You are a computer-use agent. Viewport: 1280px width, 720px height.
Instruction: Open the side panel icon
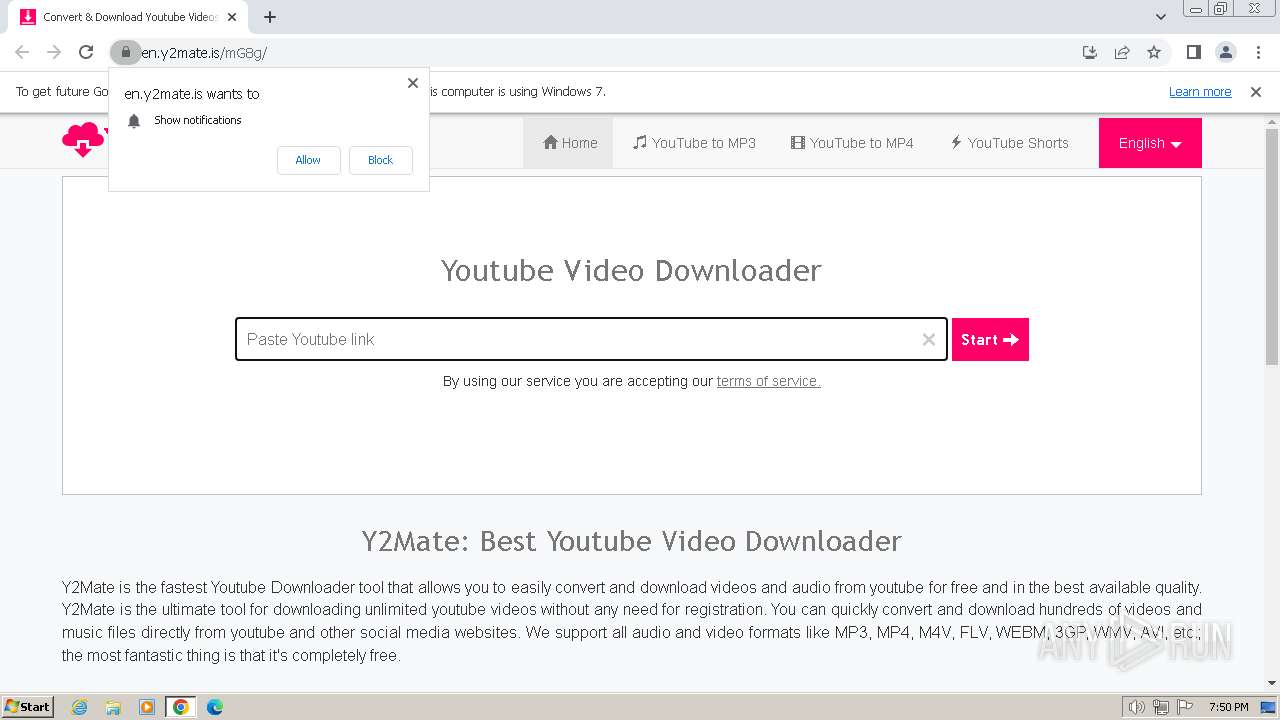point(1194,52)
